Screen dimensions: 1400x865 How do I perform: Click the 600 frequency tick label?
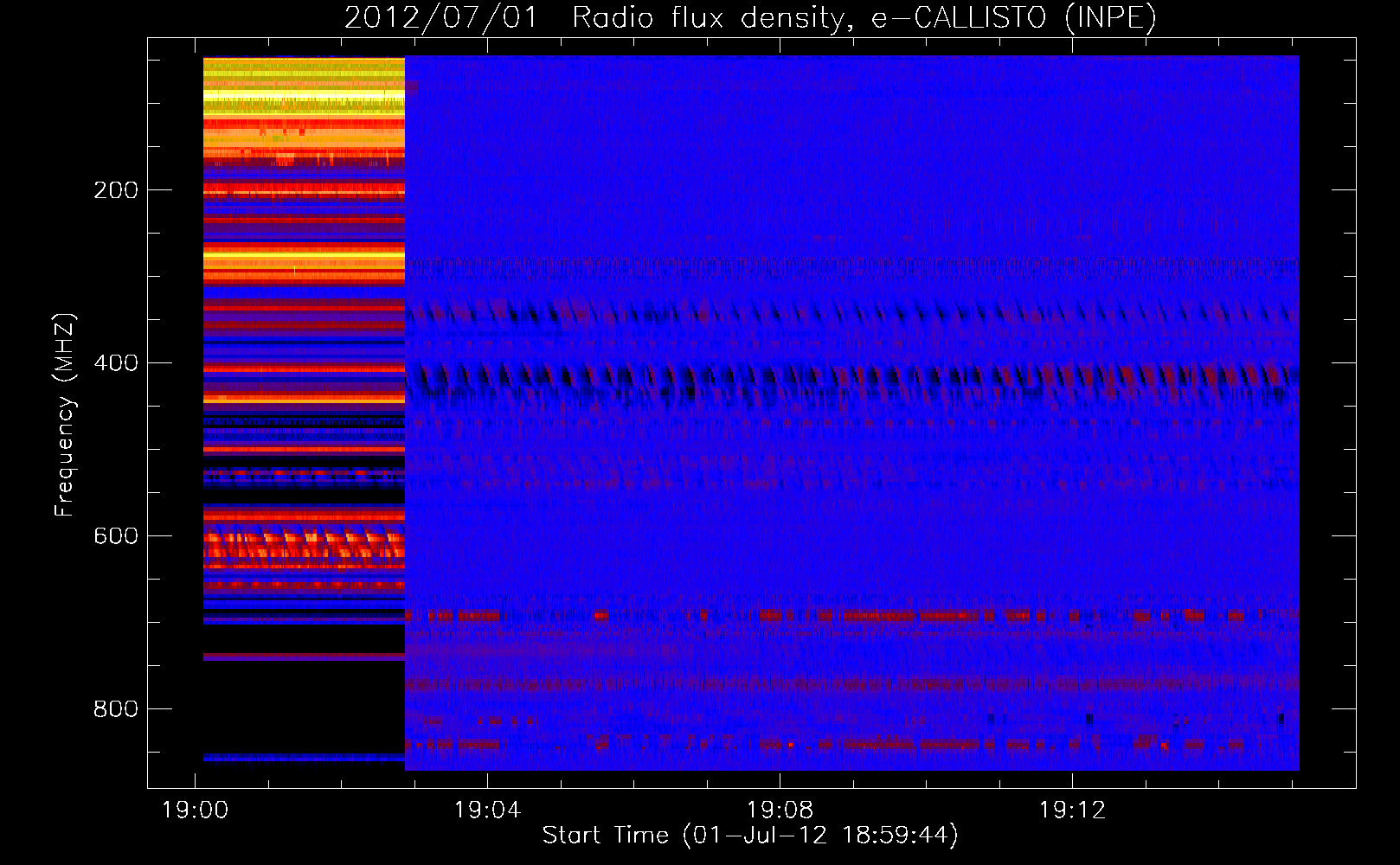click(x=116, y=536)
